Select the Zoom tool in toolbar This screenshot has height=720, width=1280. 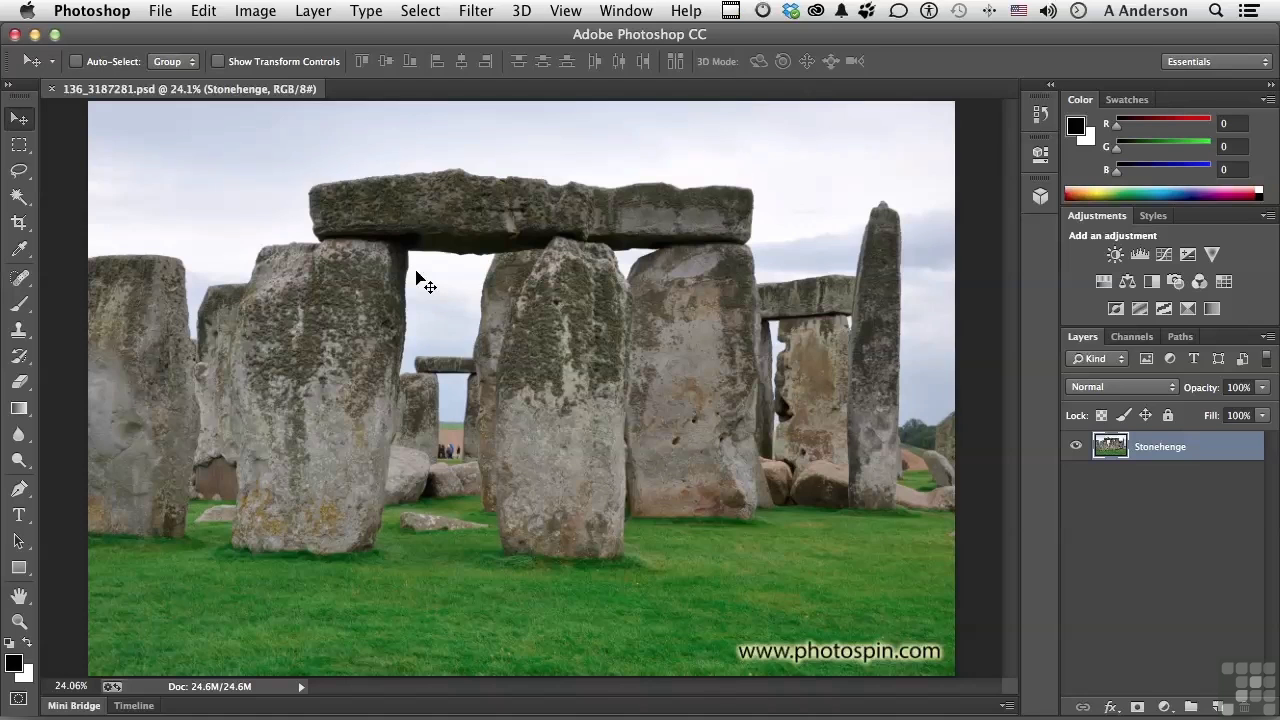pos(19,622)
